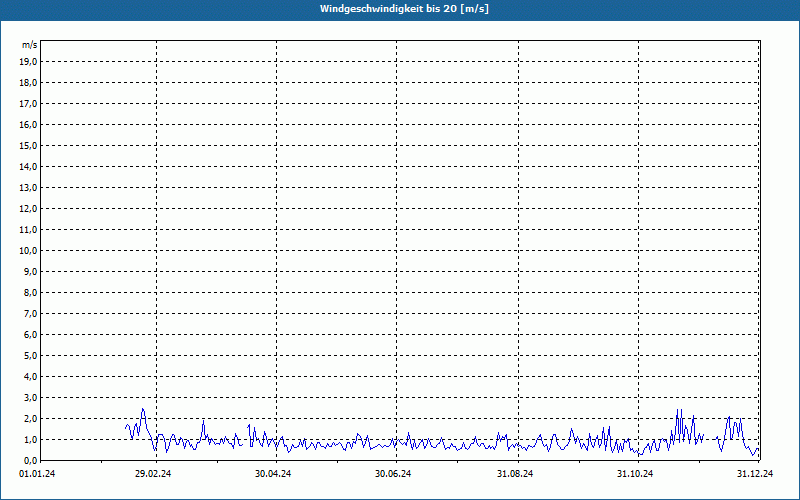
Task: Select the 31.08.24 date label
Action: coord(515,474)
